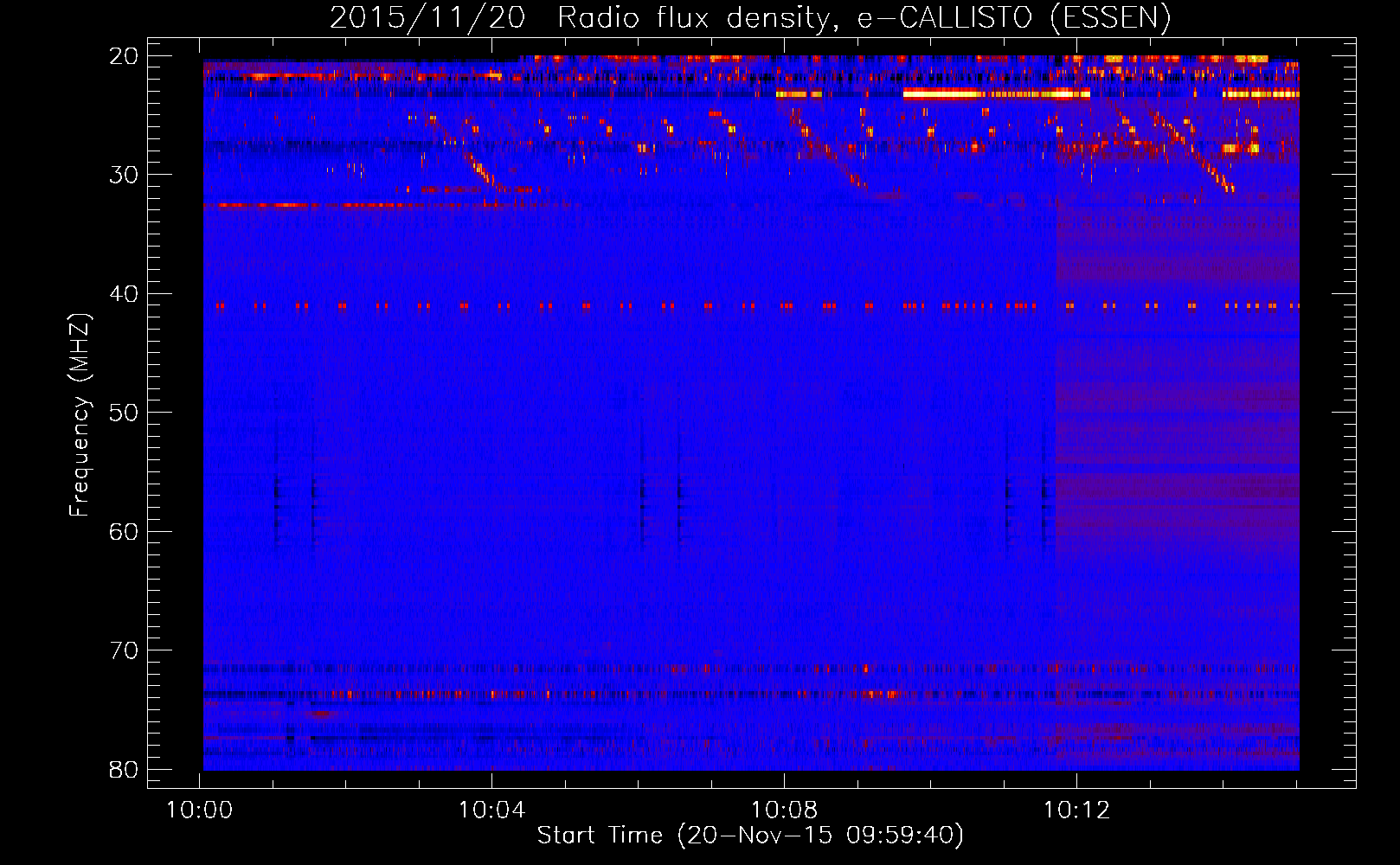Click the 60 MHz frequency tick label

[125, 531]
